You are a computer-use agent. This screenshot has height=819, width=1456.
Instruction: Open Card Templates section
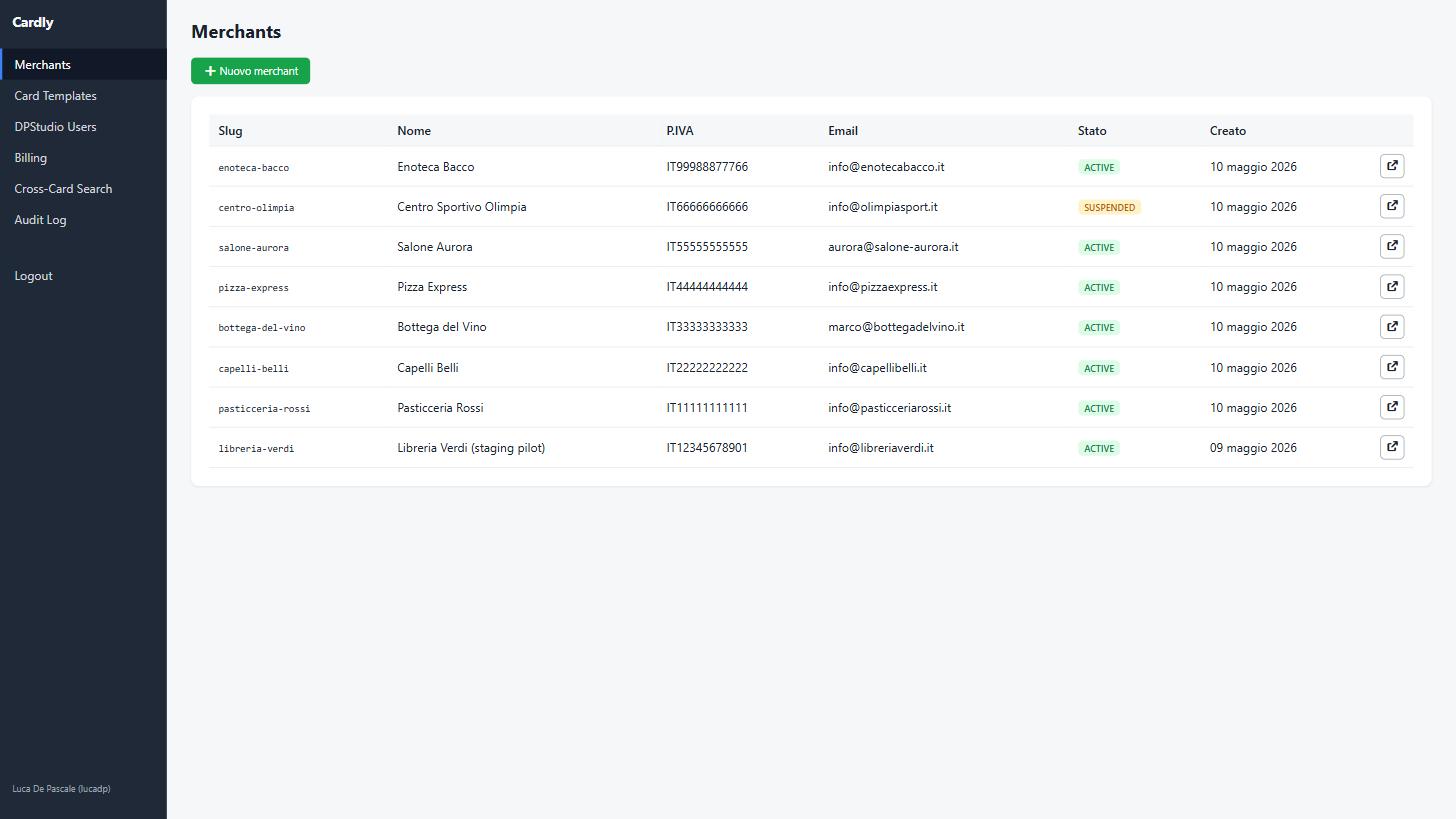tap(83, 96)
